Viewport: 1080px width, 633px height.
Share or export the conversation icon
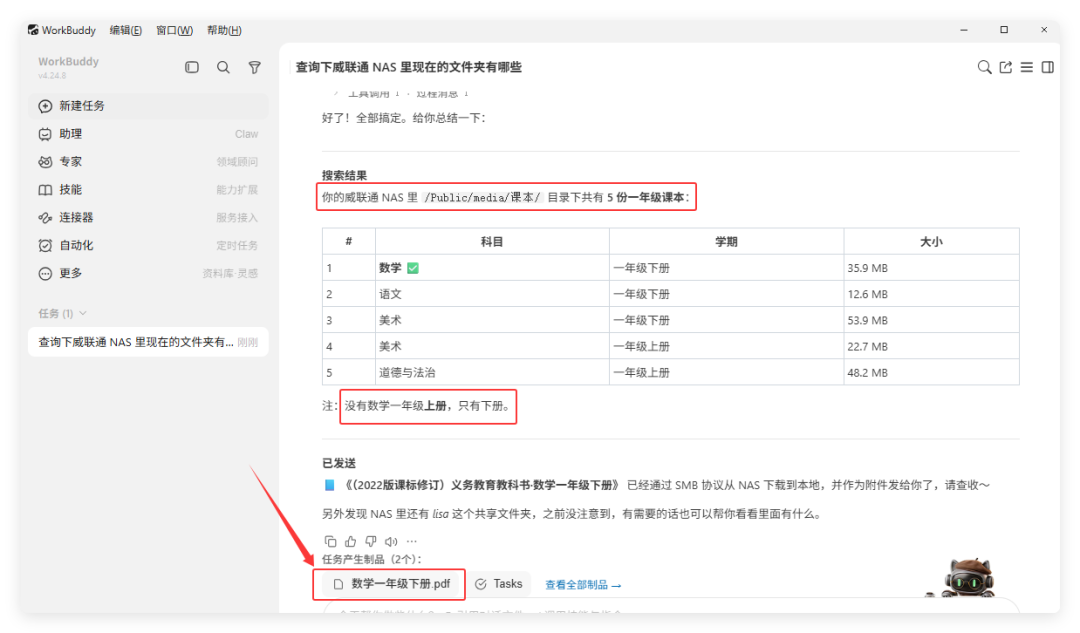tap(1006, 67)
